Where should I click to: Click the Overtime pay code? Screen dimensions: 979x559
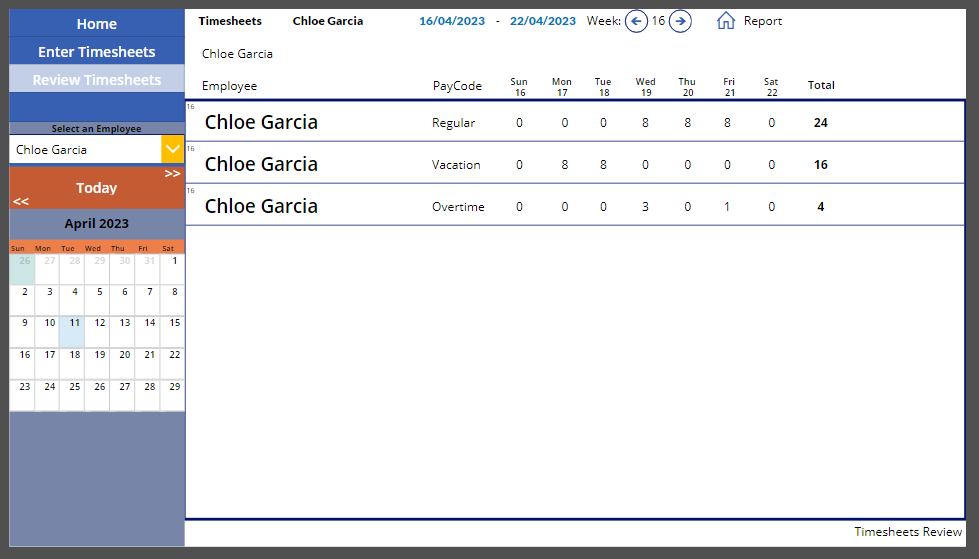(x=458, y=207)
